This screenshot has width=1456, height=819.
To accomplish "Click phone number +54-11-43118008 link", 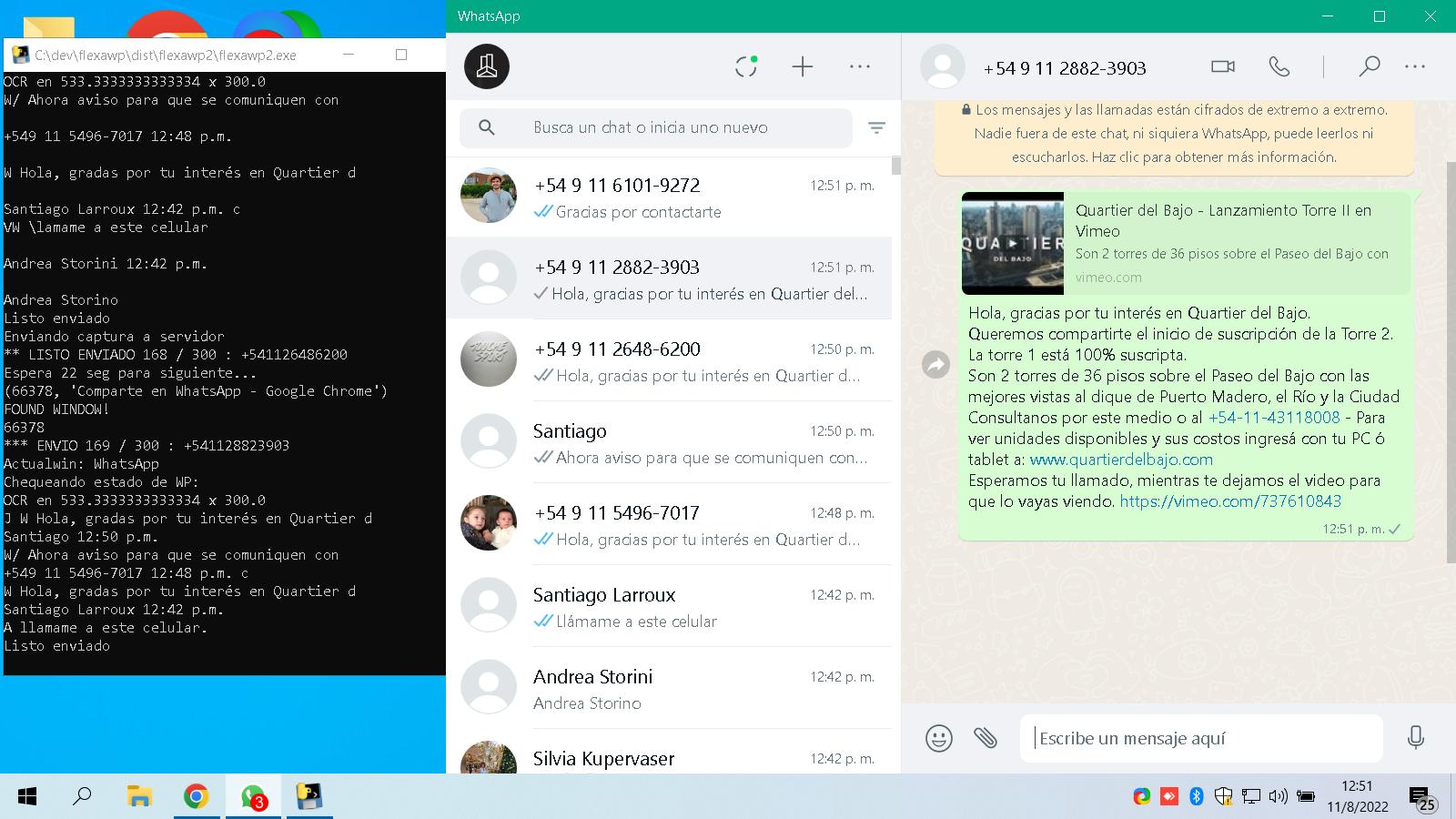I will point(1274,418).
